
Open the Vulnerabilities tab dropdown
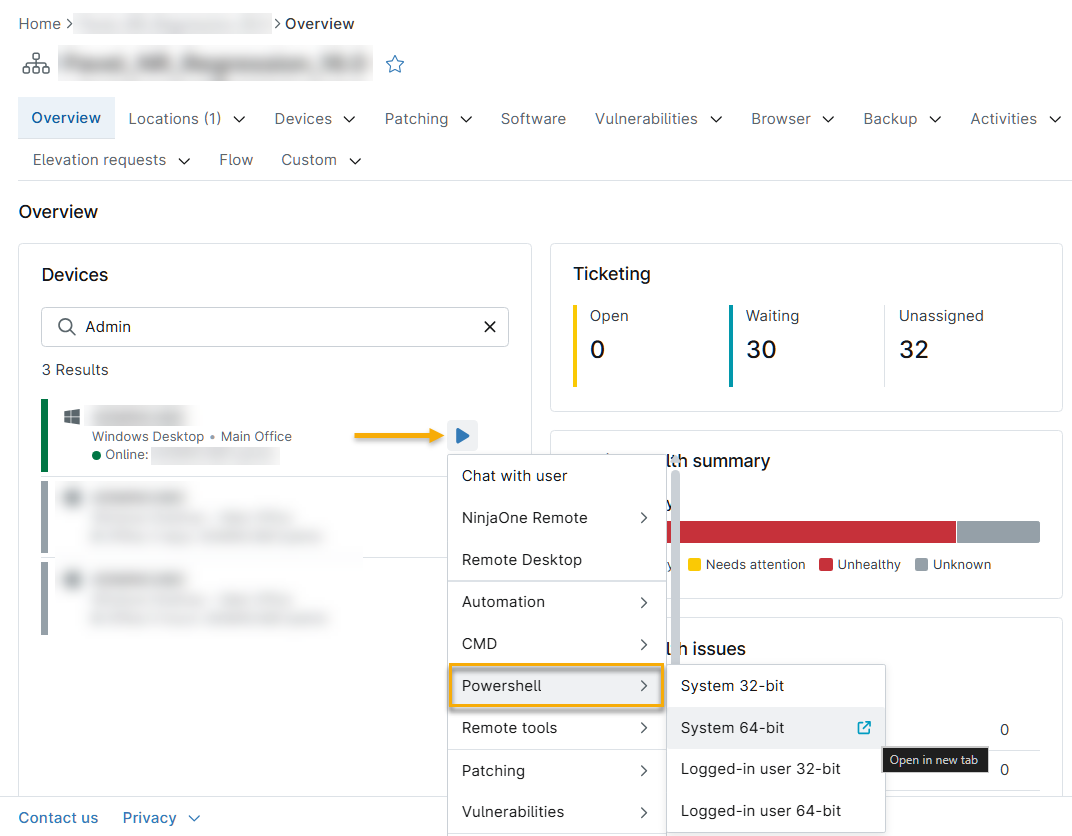[x=658, y=119]
